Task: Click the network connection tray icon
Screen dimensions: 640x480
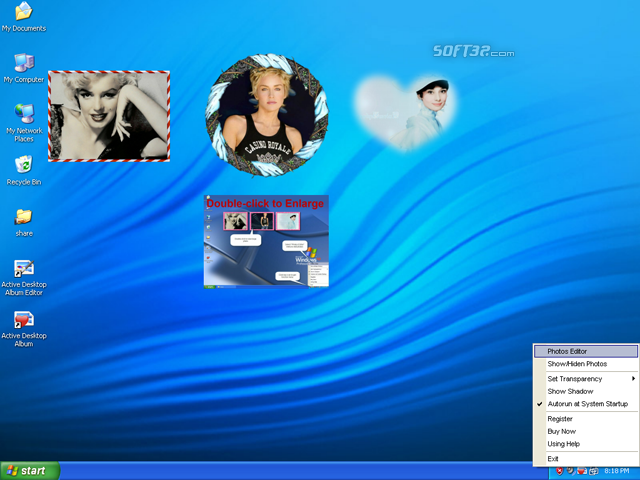Action: [593, 471]
